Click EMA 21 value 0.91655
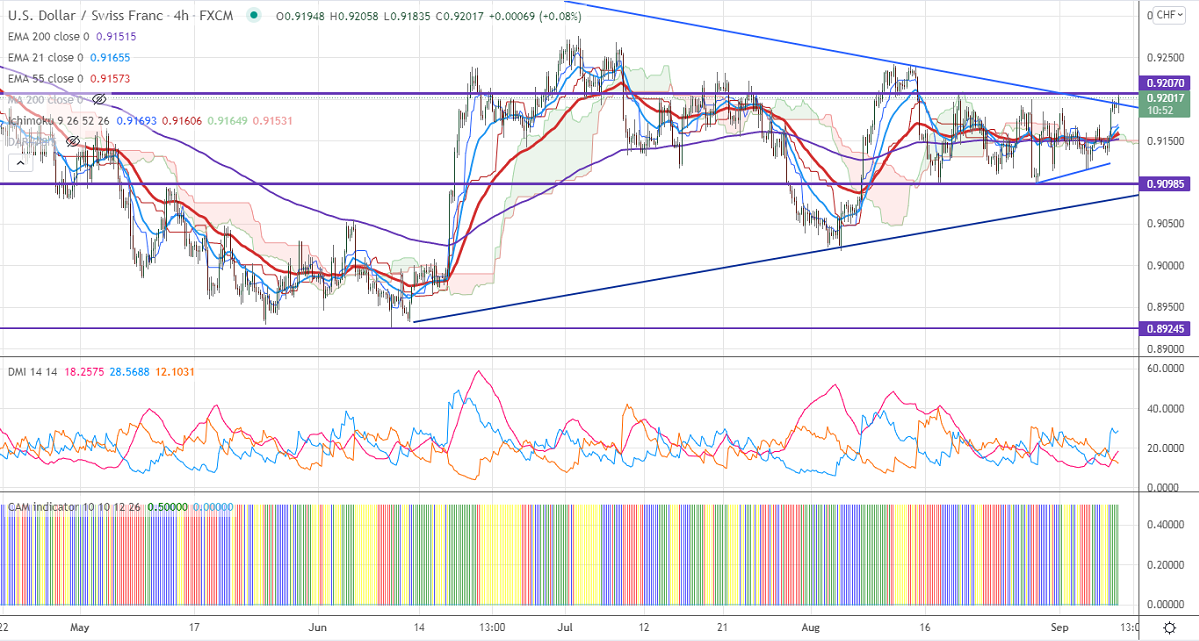The image size is (1199, 641). coord(109,57)
